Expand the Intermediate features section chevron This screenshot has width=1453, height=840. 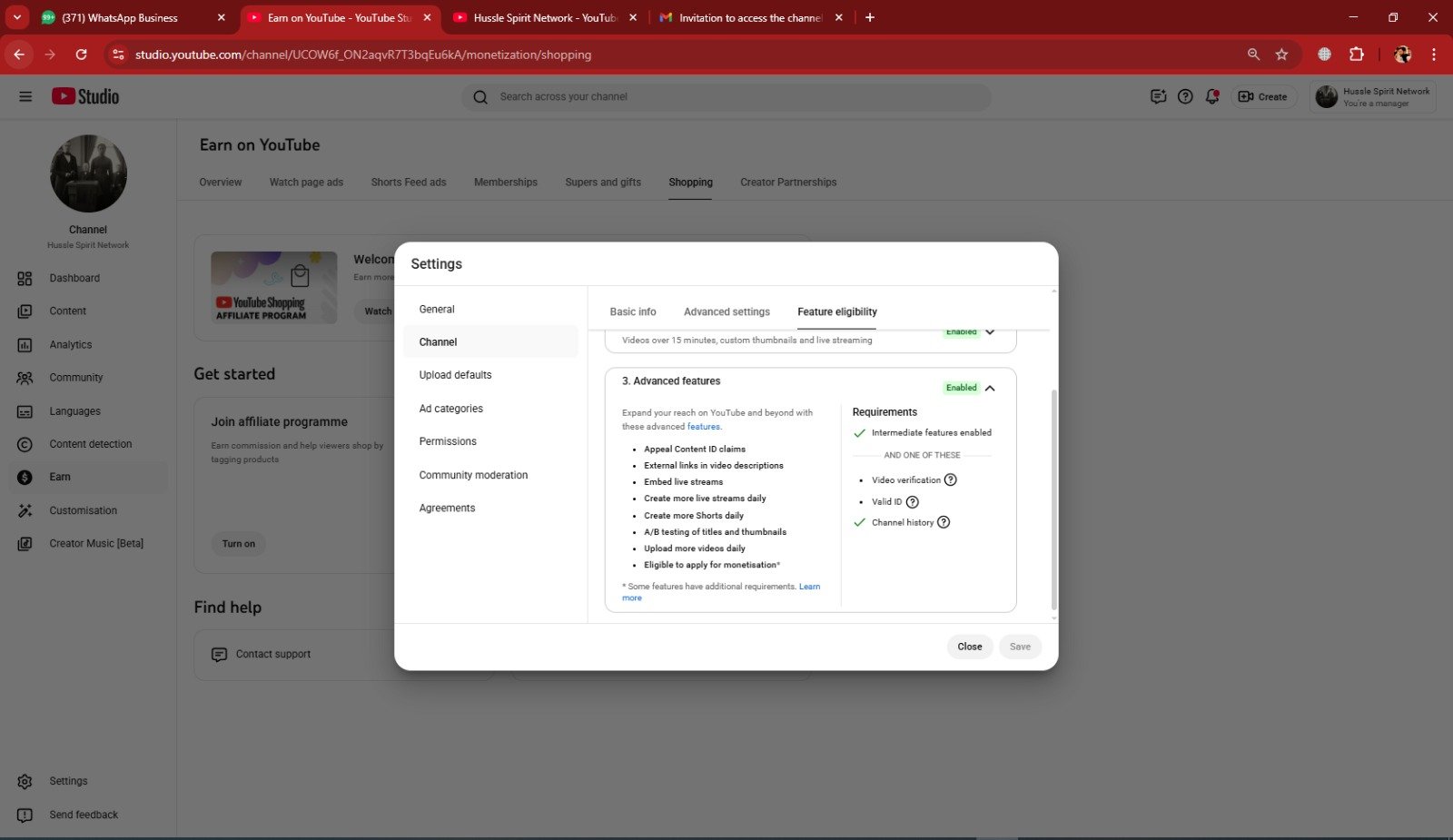[x=990, y=333]
